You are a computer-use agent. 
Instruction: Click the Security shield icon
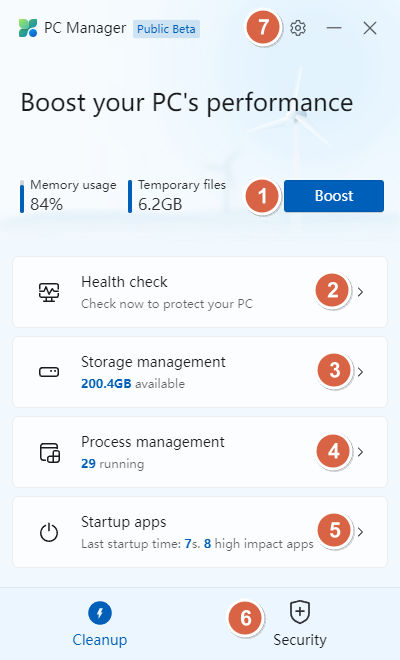[300, 612]
